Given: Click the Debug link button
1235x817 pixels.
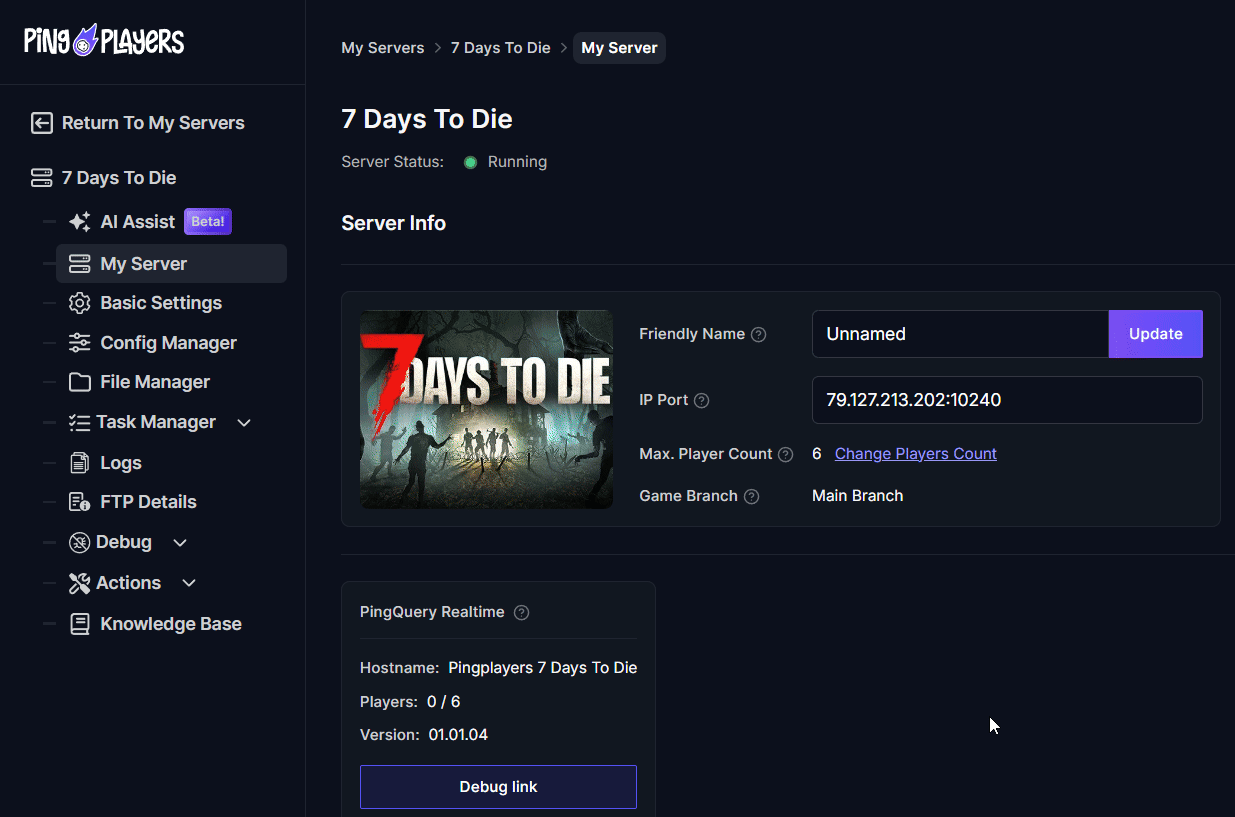Looking at the screenshot, I should click(x=498, y=787).
